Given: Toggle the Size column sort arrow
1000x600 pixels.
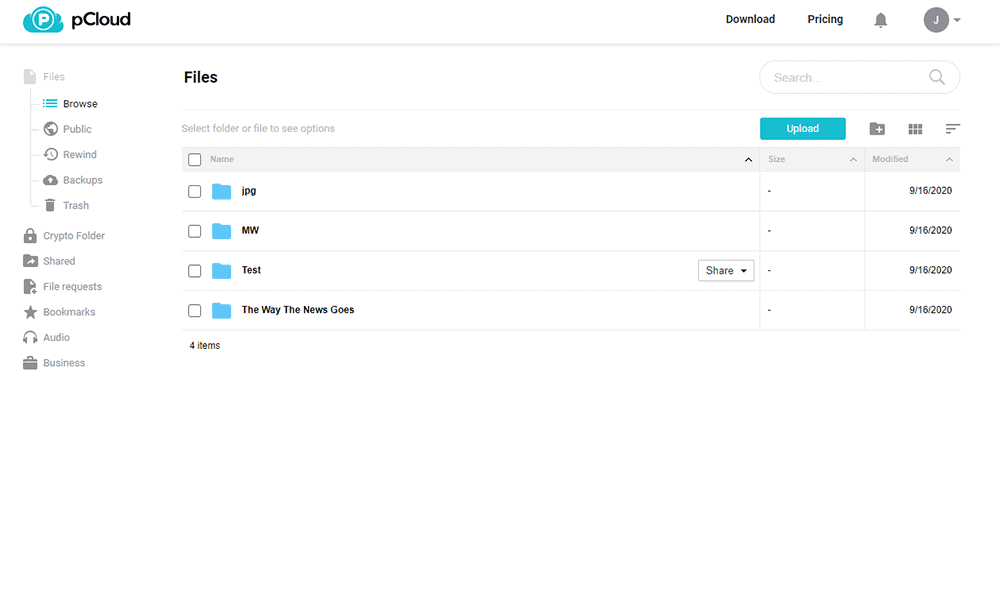Looking at the screenshot, I should (853, 159).
